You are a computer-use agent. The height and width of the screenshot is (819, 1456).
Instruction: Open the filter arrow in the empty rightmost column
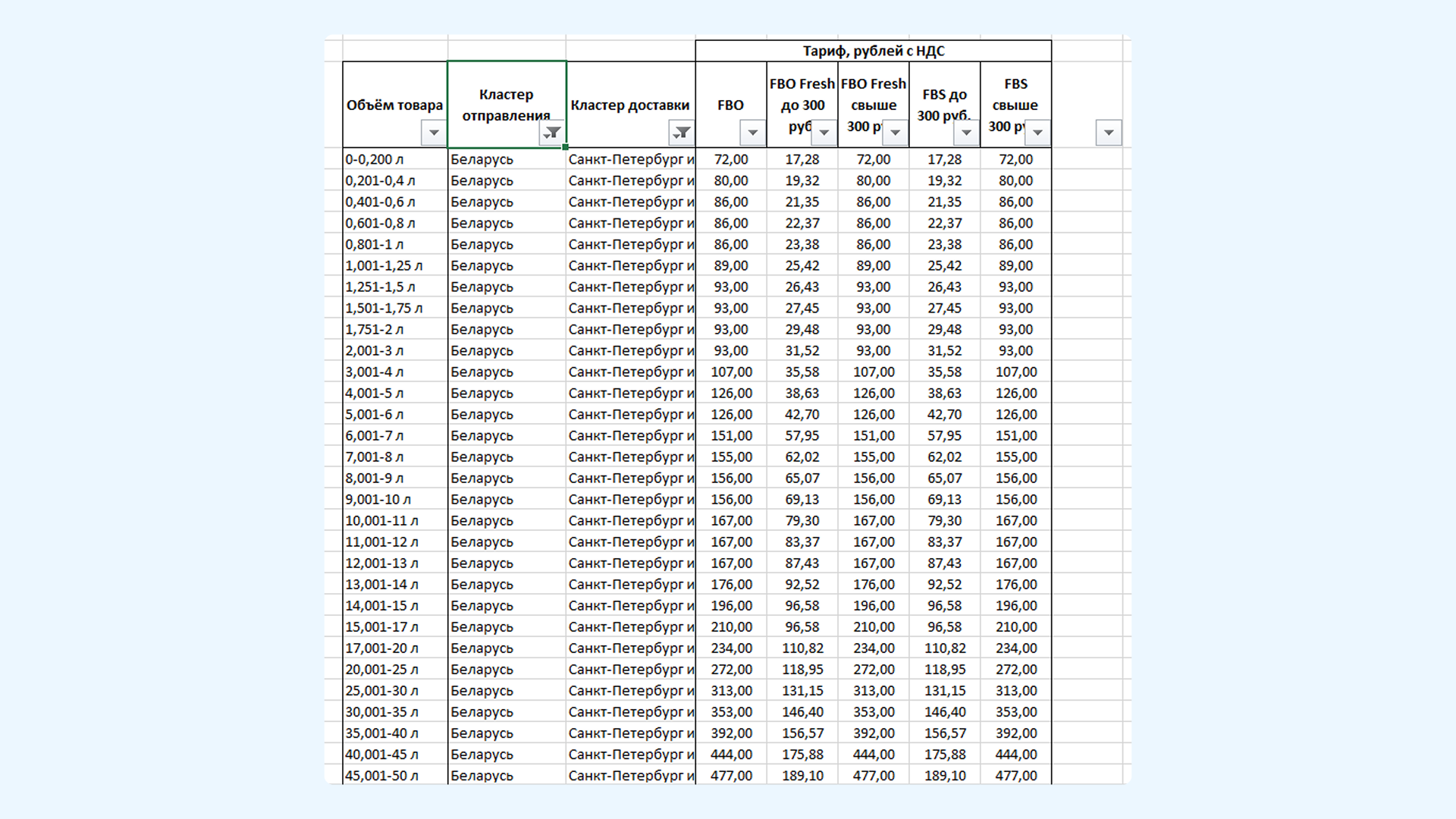pyautogui.click(x=1109, y=133)
